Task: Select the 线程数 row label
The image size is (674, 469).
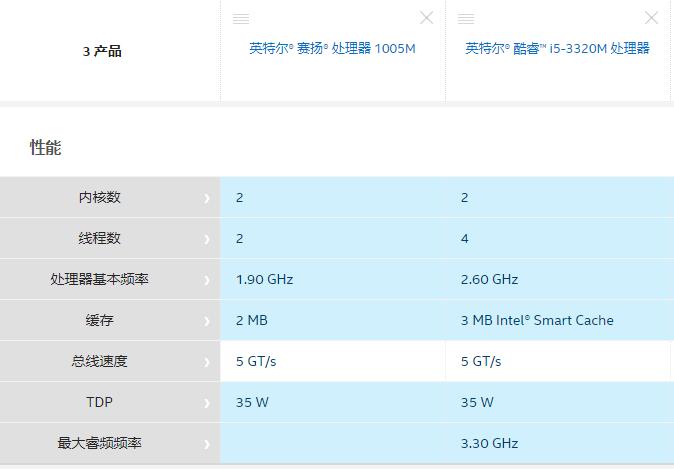Action: tap(99, 238)
